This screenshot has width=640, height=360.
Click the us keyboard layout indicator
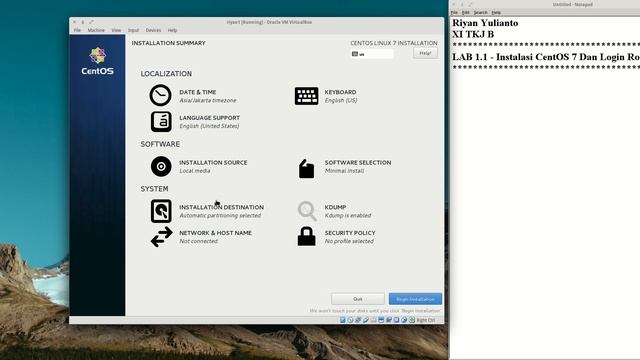click(x=372, y=54)
